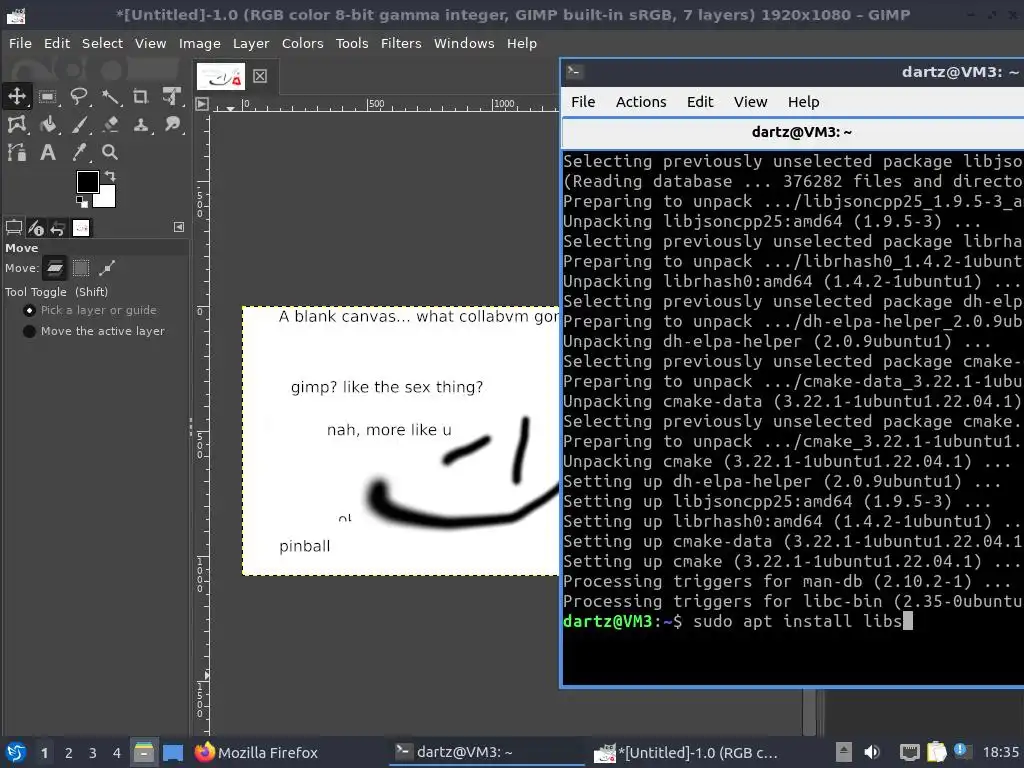Switch to Device Status tab
The height and width of the screenshot is (768, 1024).
(x=36, y=228)
